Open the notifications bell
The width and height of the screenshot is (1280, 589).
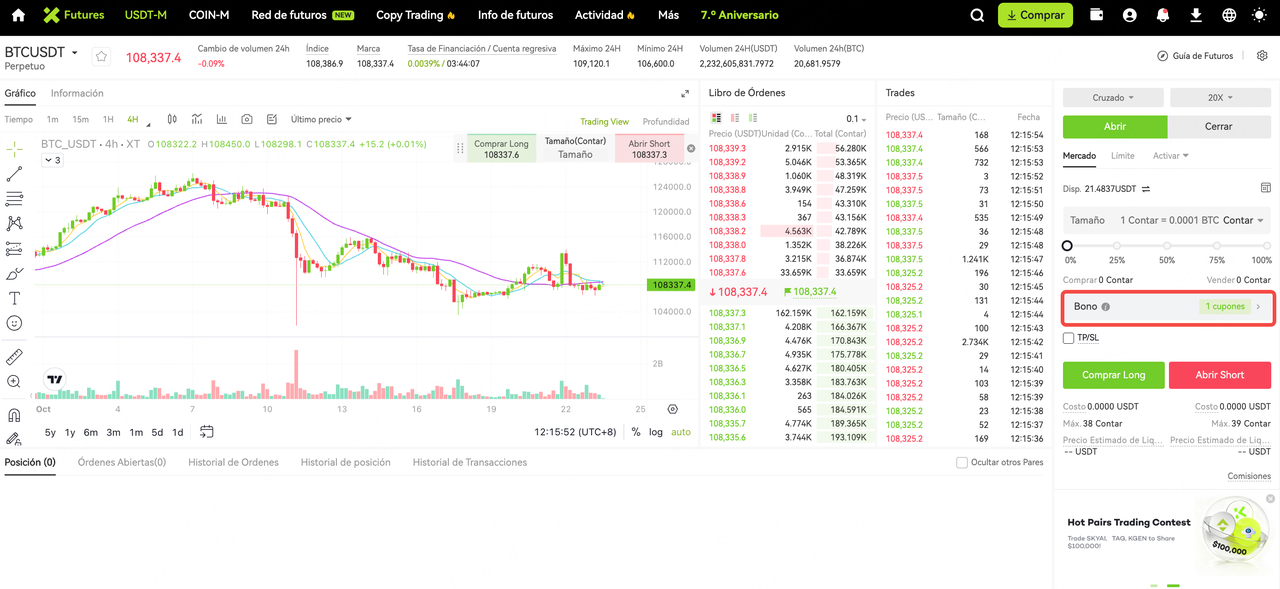tap(1163, 15)
